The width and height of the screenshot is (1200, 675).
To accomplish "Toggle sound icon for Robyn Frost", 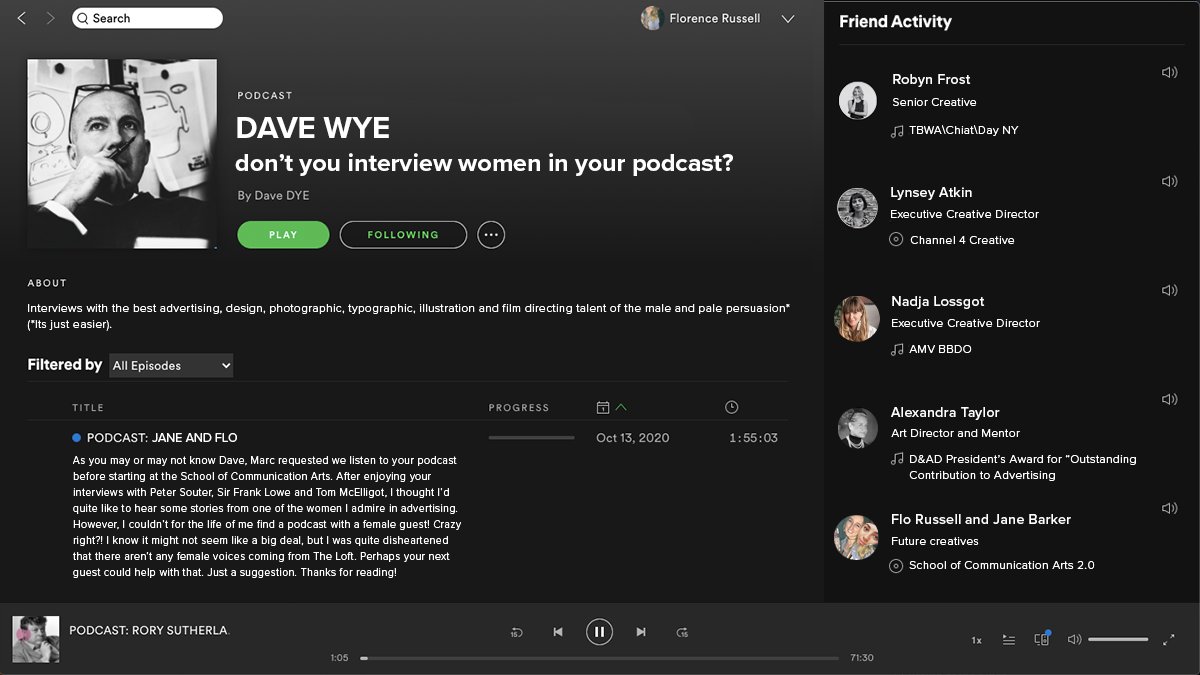I will pyautogui.click(x=1169, y=72).
